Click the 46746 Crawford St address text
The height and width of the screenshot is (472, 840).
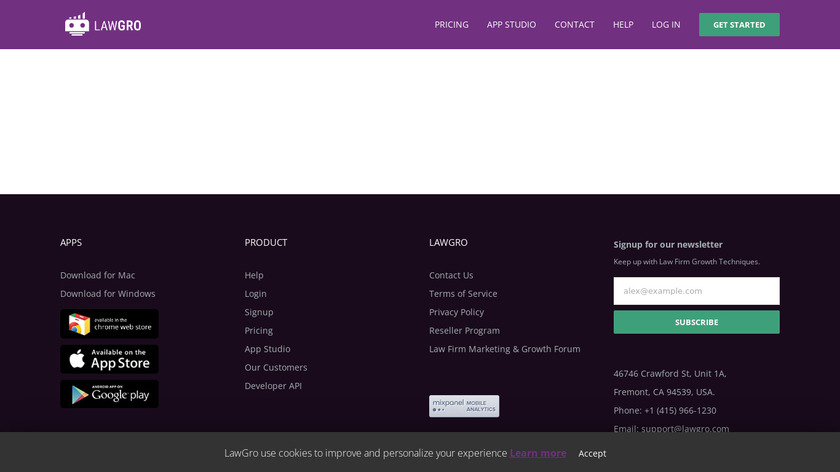point(670,373)
